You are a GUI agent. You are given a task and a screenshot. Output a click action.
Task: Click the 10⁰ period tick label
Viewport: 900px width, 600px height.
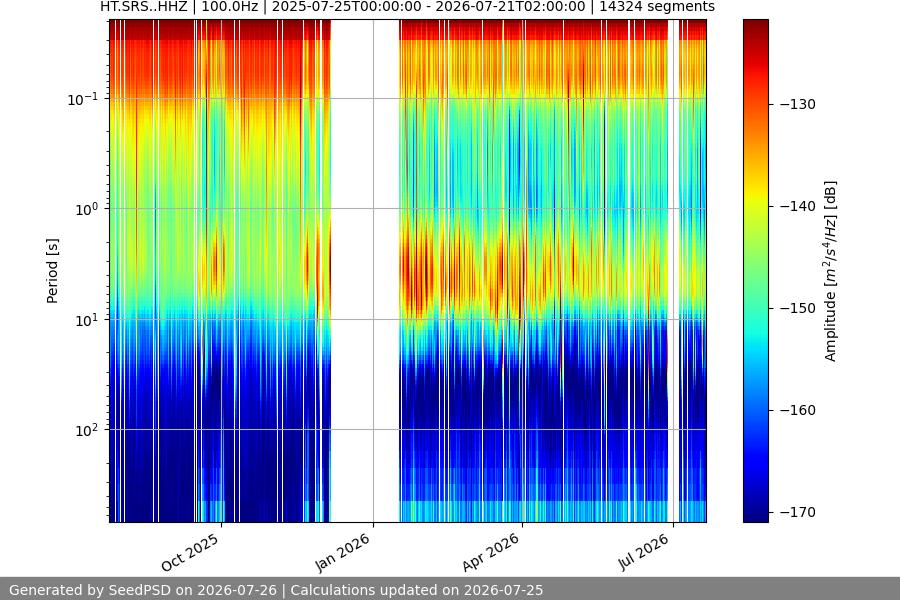tap(87, 209)
